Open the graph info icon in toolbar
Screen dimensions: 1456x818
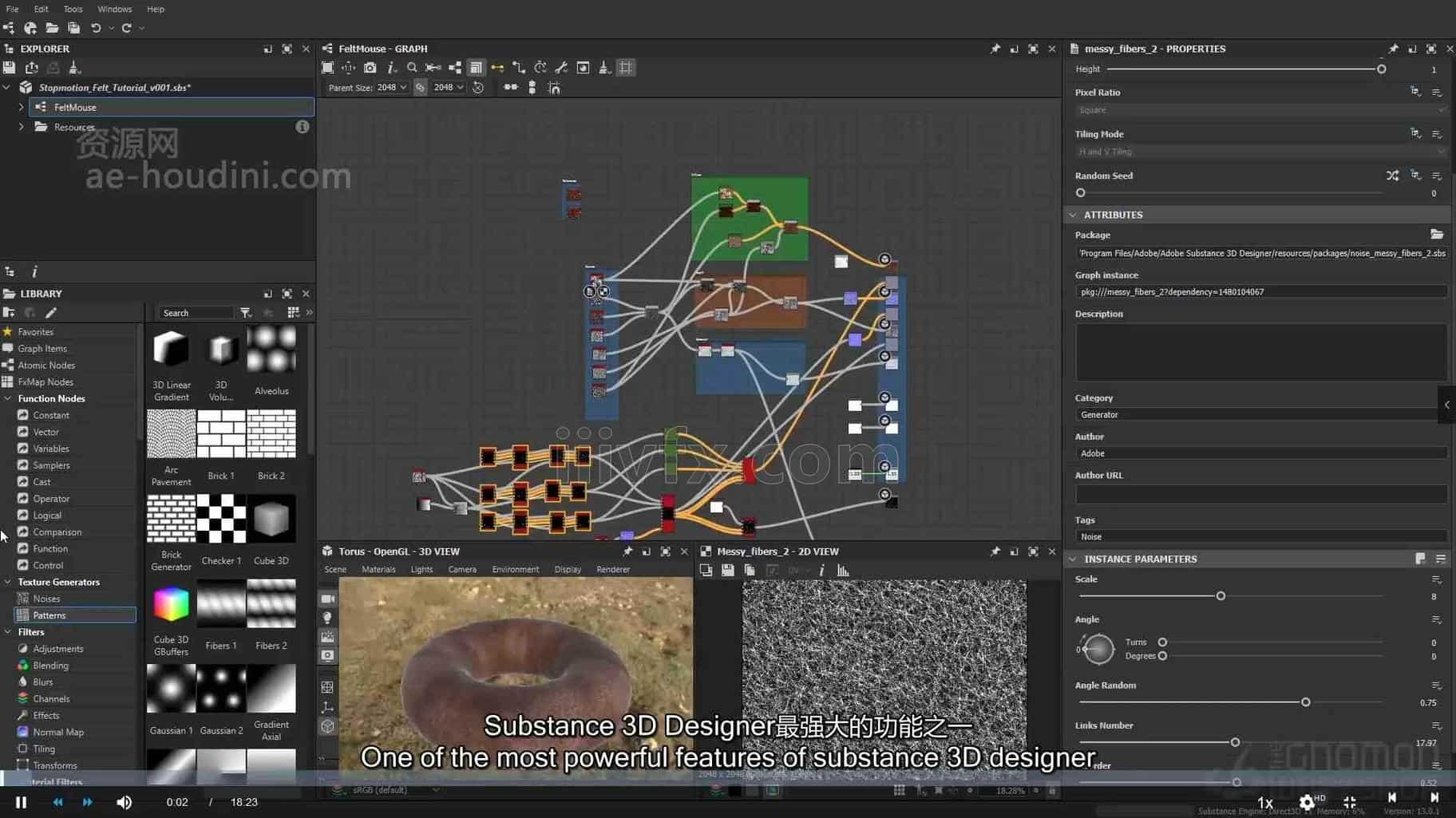[391, 68]
